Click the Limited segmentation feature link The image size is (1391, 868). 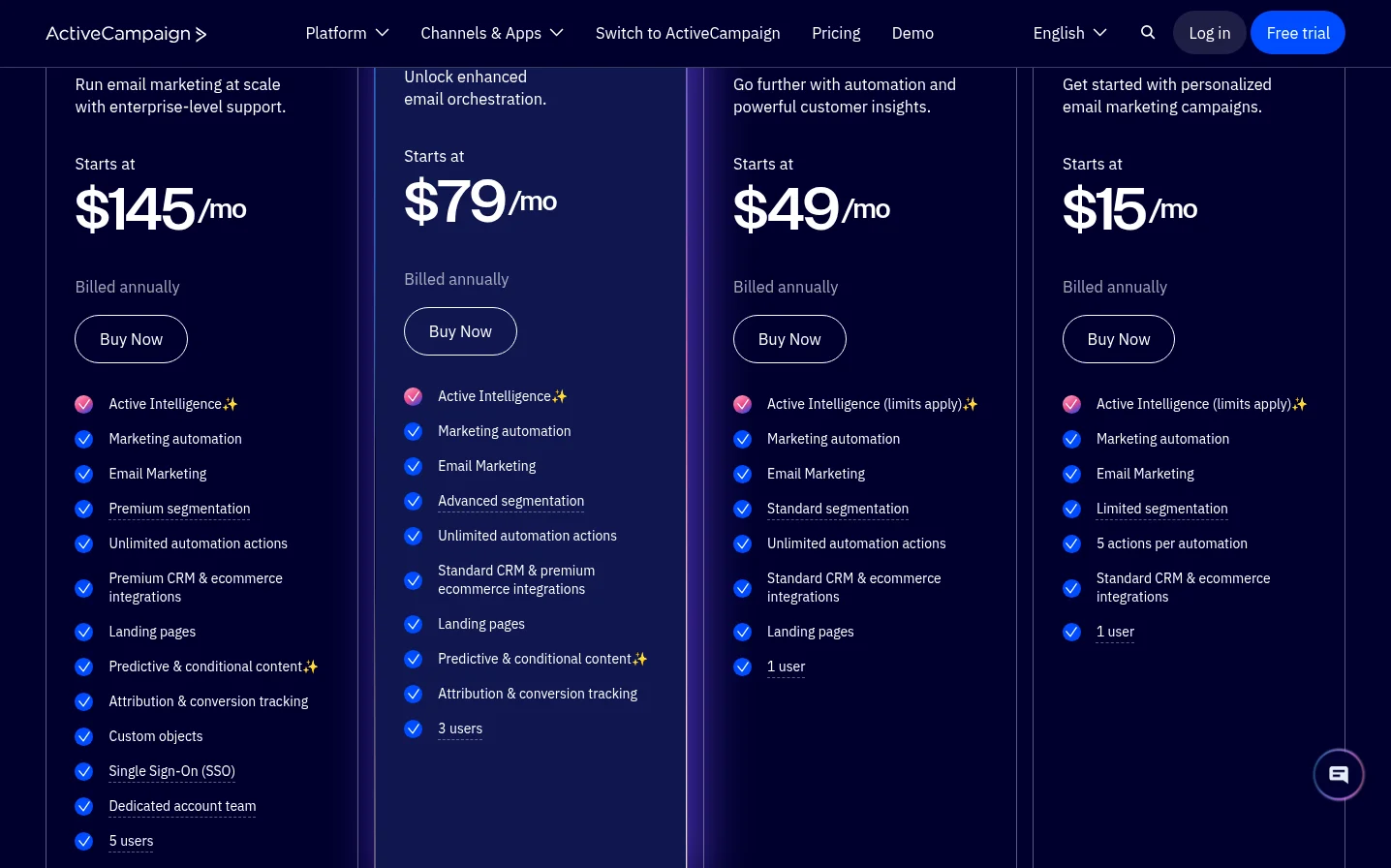(1161, 509)
